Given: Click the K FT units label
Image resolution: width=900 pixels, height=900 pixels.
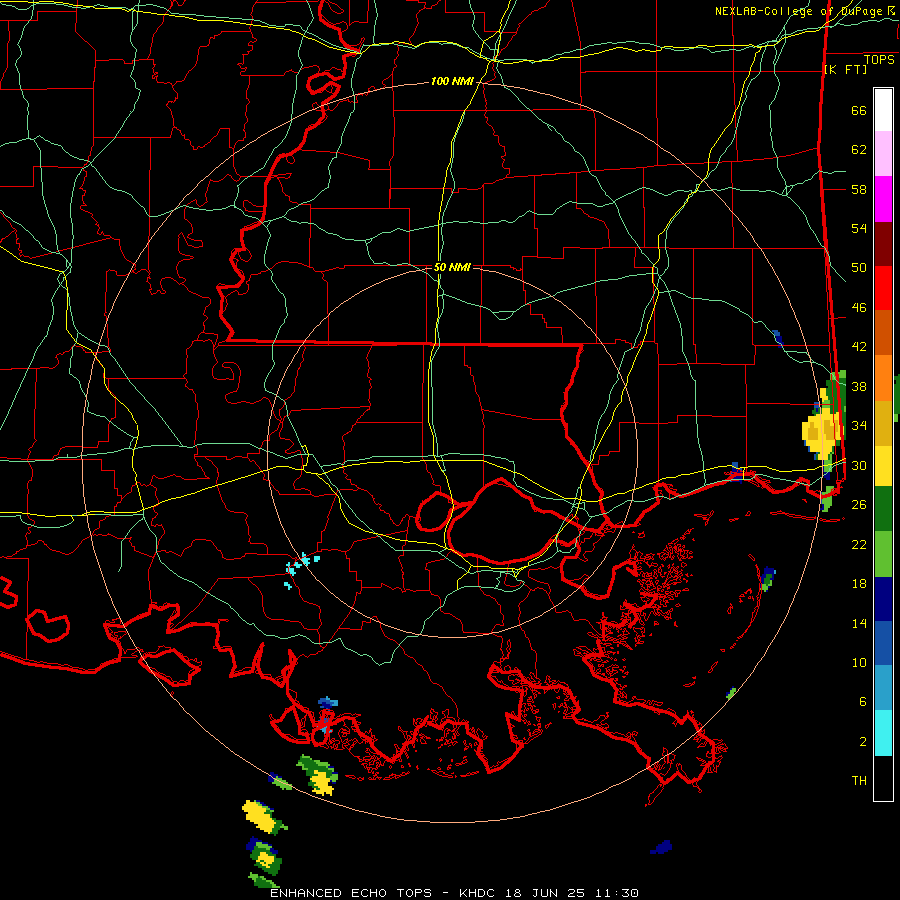Looking at the screenshot, I should (845, 69).
